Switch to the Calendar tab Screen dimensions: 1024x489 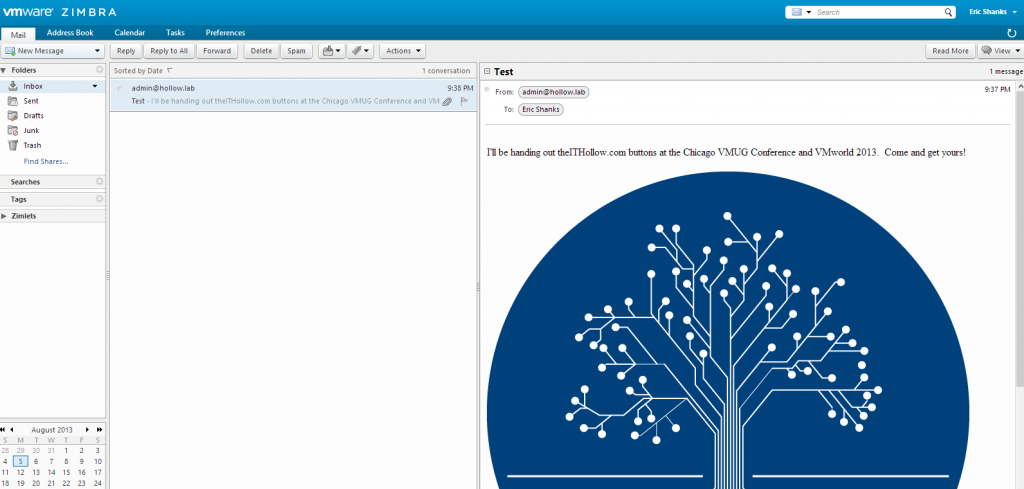(x=129, y=33)
